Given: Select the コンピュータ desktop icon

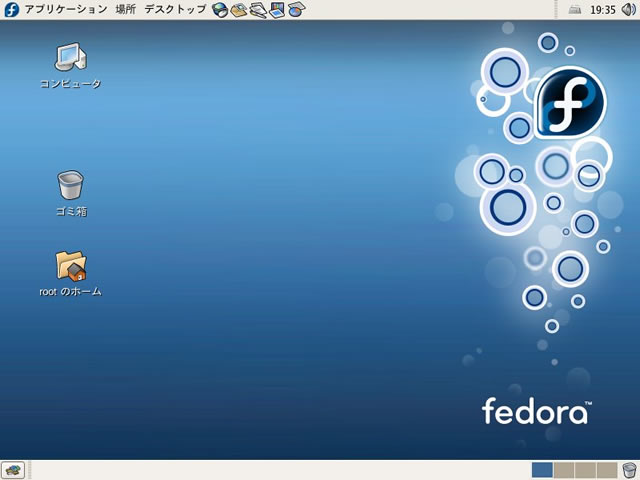Looking at the screenshot, I should coord(70,58).
